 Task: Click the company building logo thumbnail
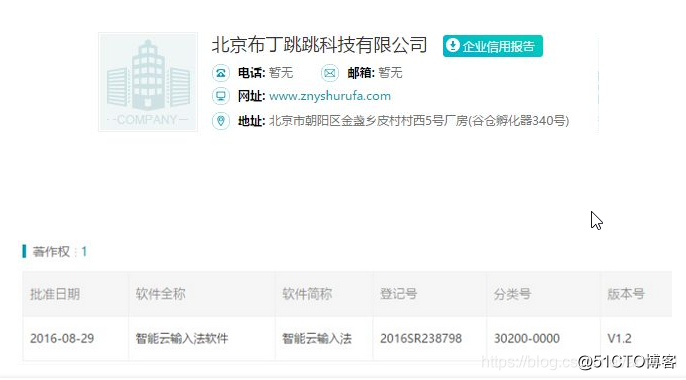click(x=148, y=82)
